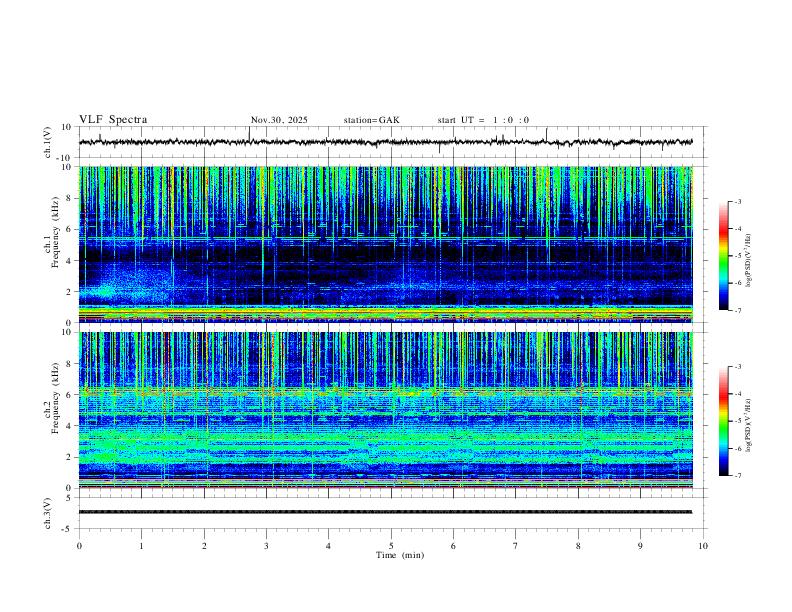This screenshot has height=612, width=792.
Task: Select the "Time (min)" axis label
Action: pyautogui.click(x=400, y=555)
